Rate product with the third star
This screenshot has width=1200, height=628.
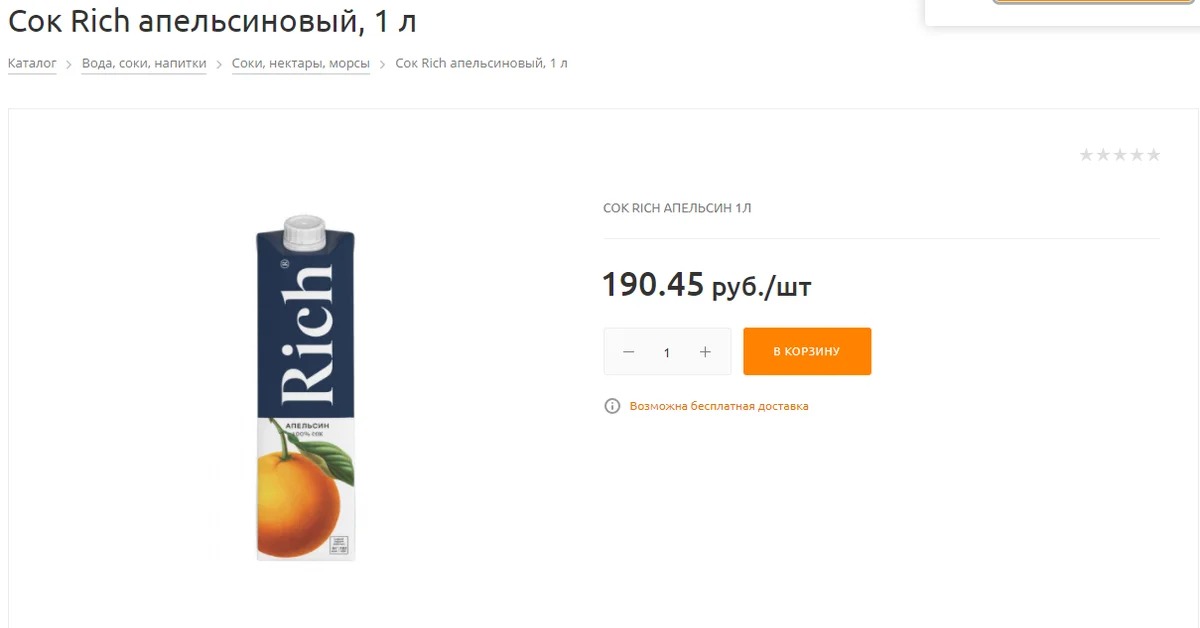click(x=1120, y=155)
